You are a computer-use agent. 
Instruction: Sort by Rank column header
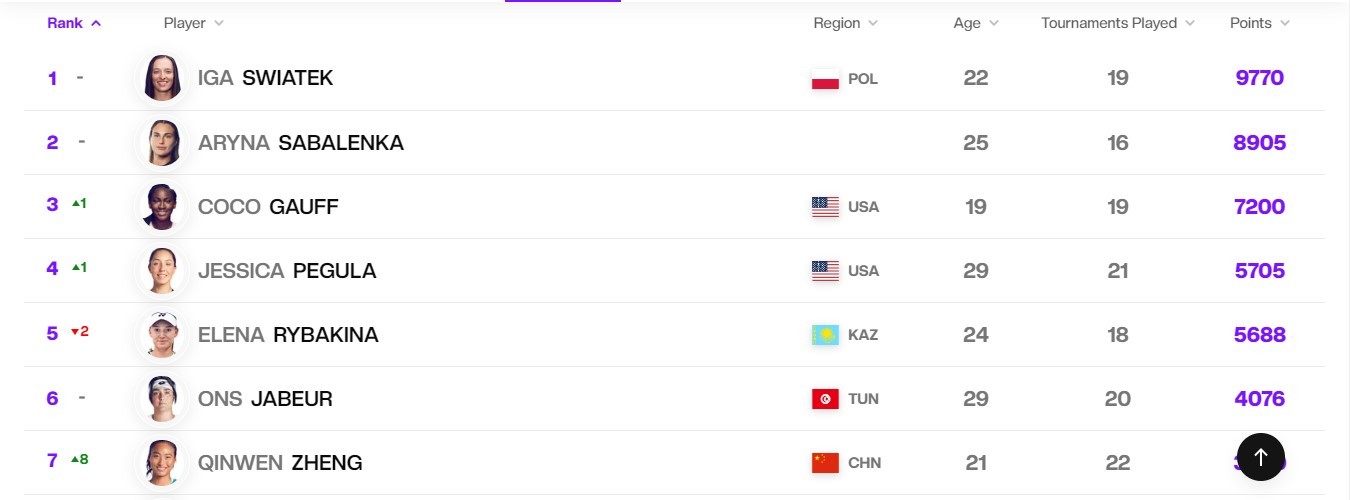(74, 23)
